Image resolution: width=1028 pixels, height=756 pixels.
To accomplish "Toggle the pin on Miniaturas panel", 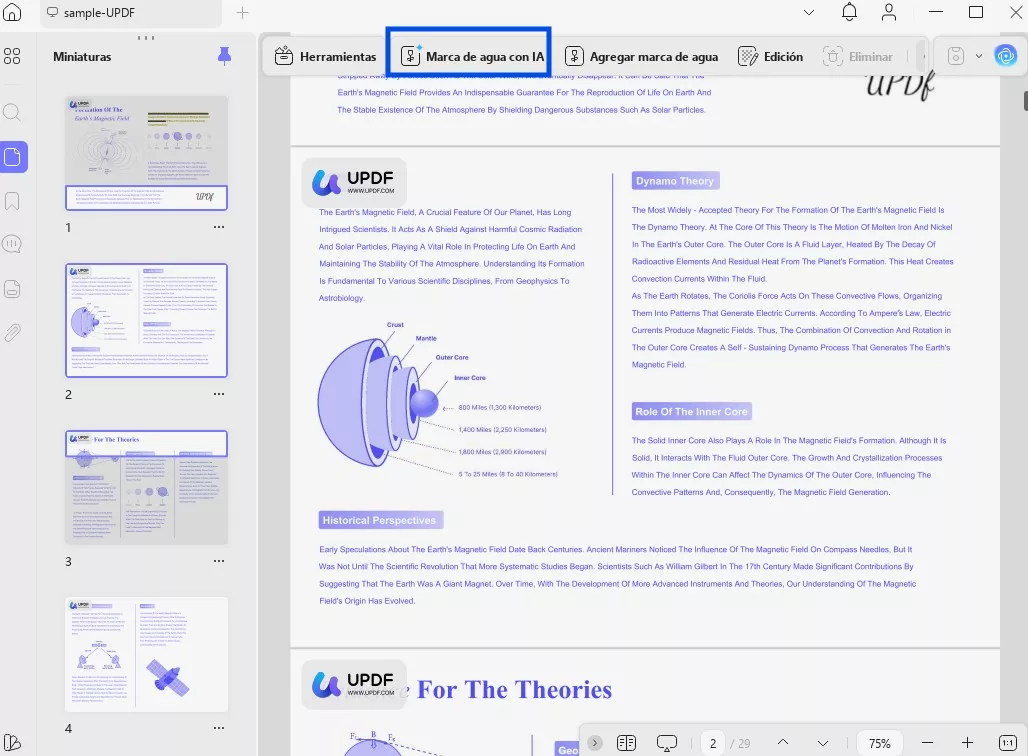I will coord(224,56).
